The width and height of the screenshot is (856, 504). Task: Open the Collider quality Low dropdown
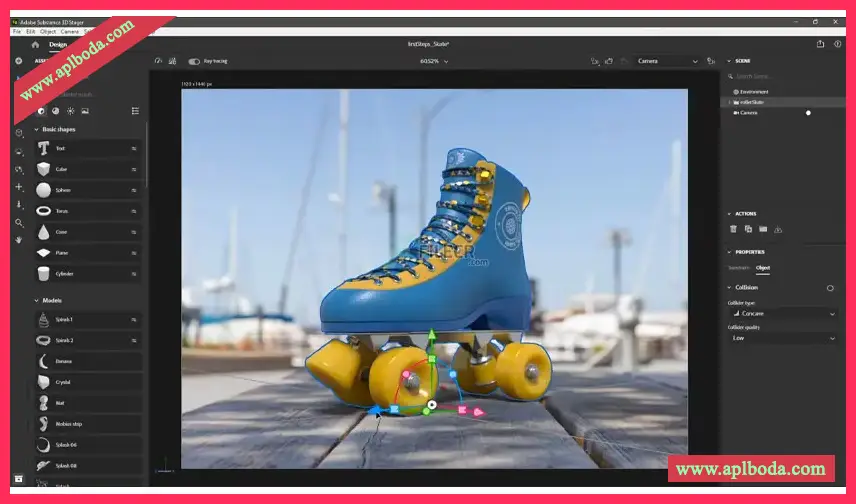[x=781, y=339]
